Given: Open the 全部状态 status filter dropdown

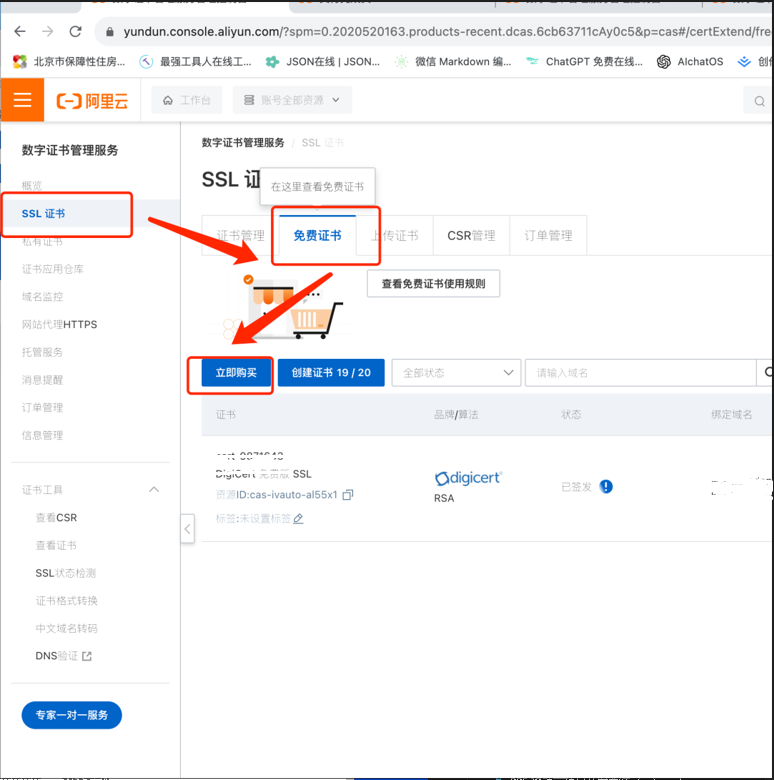Looking at the screenshot, I should point(456,373).
